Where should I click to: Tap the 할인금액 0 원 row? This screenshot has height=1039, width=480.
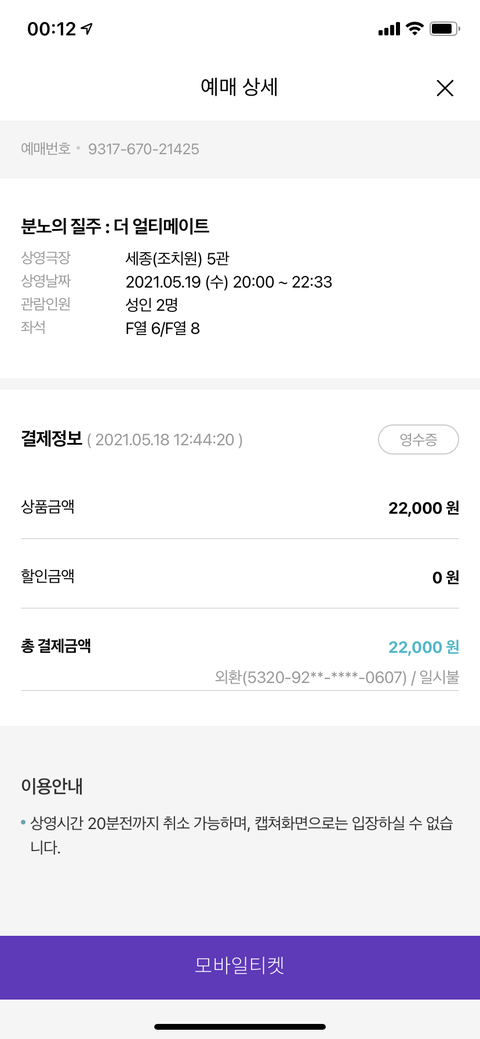(x=240, y=577)
